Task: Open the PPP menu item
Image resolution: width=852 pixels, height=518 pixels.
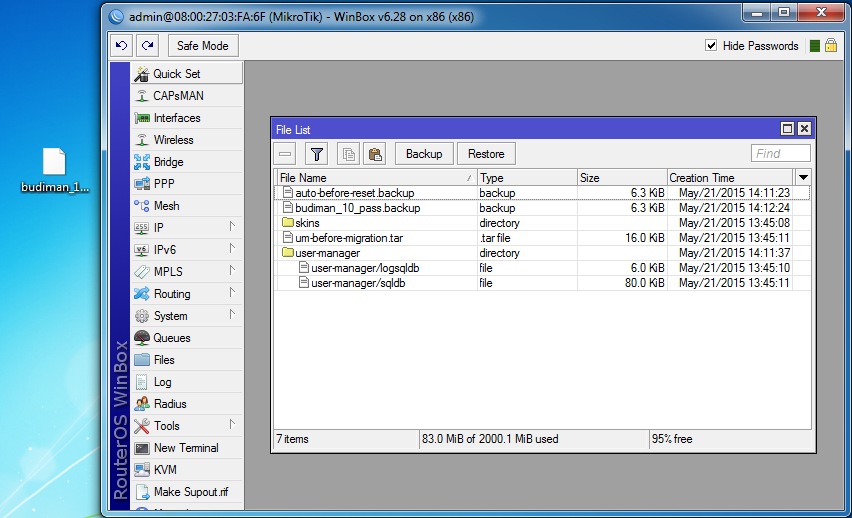Action: click(187, 184)
